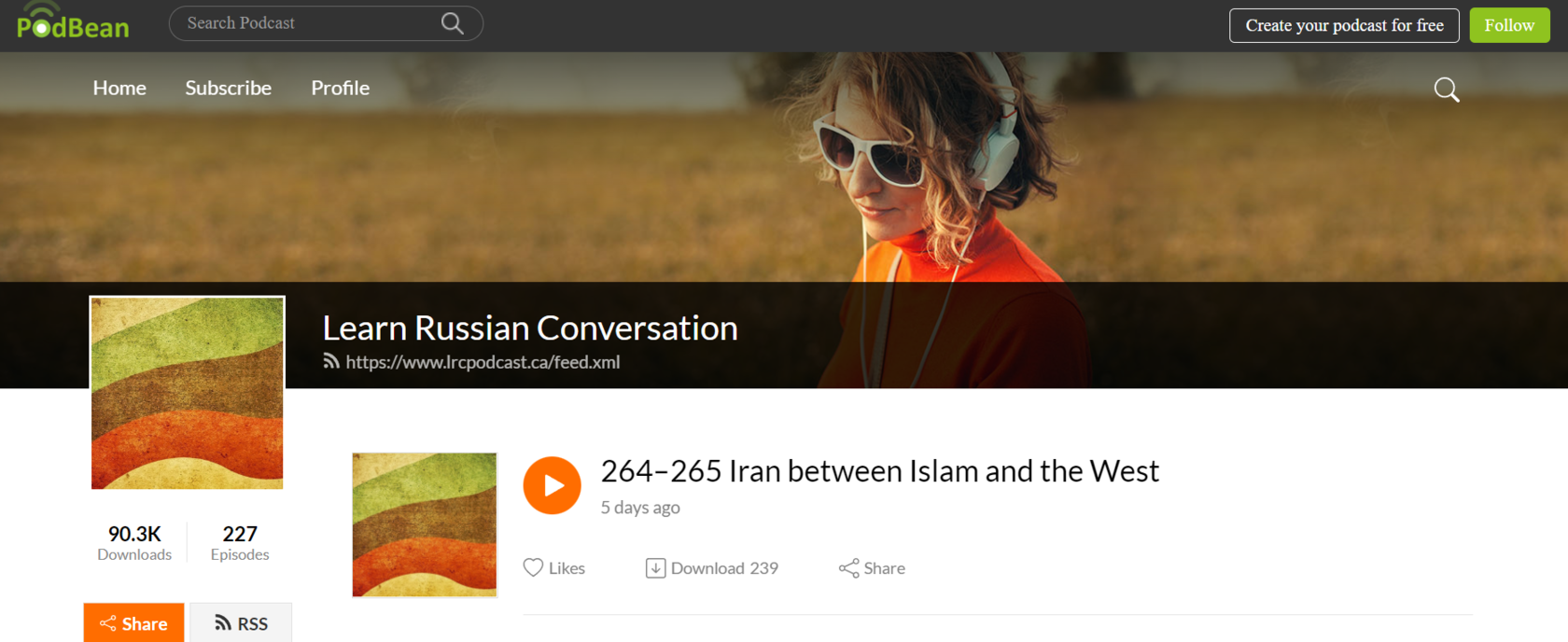Click the episode Share network icon
The width and height of the screenshot is (1568, 642).
pos(848,567)
